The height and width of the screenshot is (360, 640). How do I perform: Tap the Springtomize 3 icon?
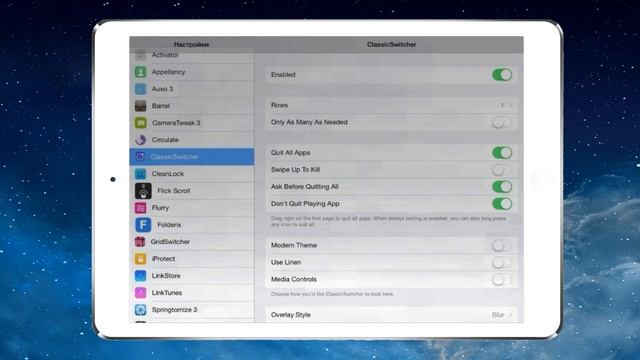click(x=140, y=310)
